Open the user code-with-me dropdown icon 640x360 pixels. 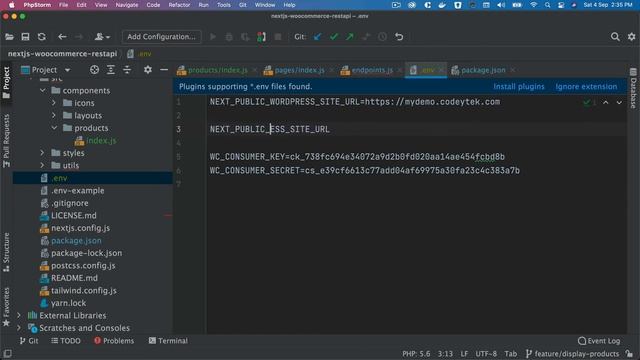click(x=102, y=37)
